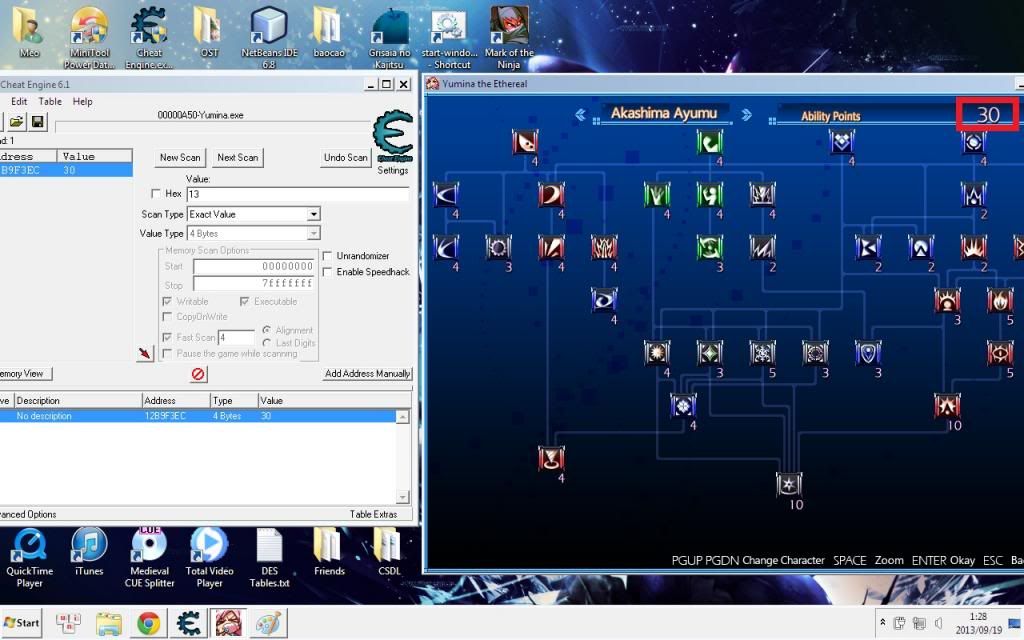The image size is (1024, 640).
Task: Click the memory scan Start address field
Action: (255, 266)
